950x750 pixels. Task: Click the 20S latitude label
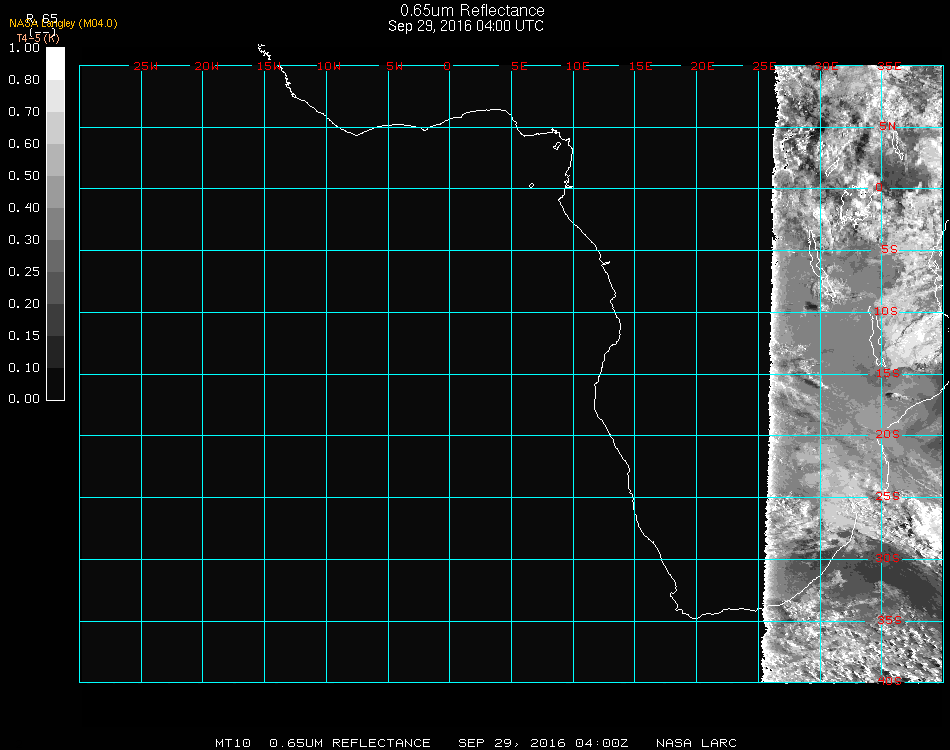tap(887, 434)
